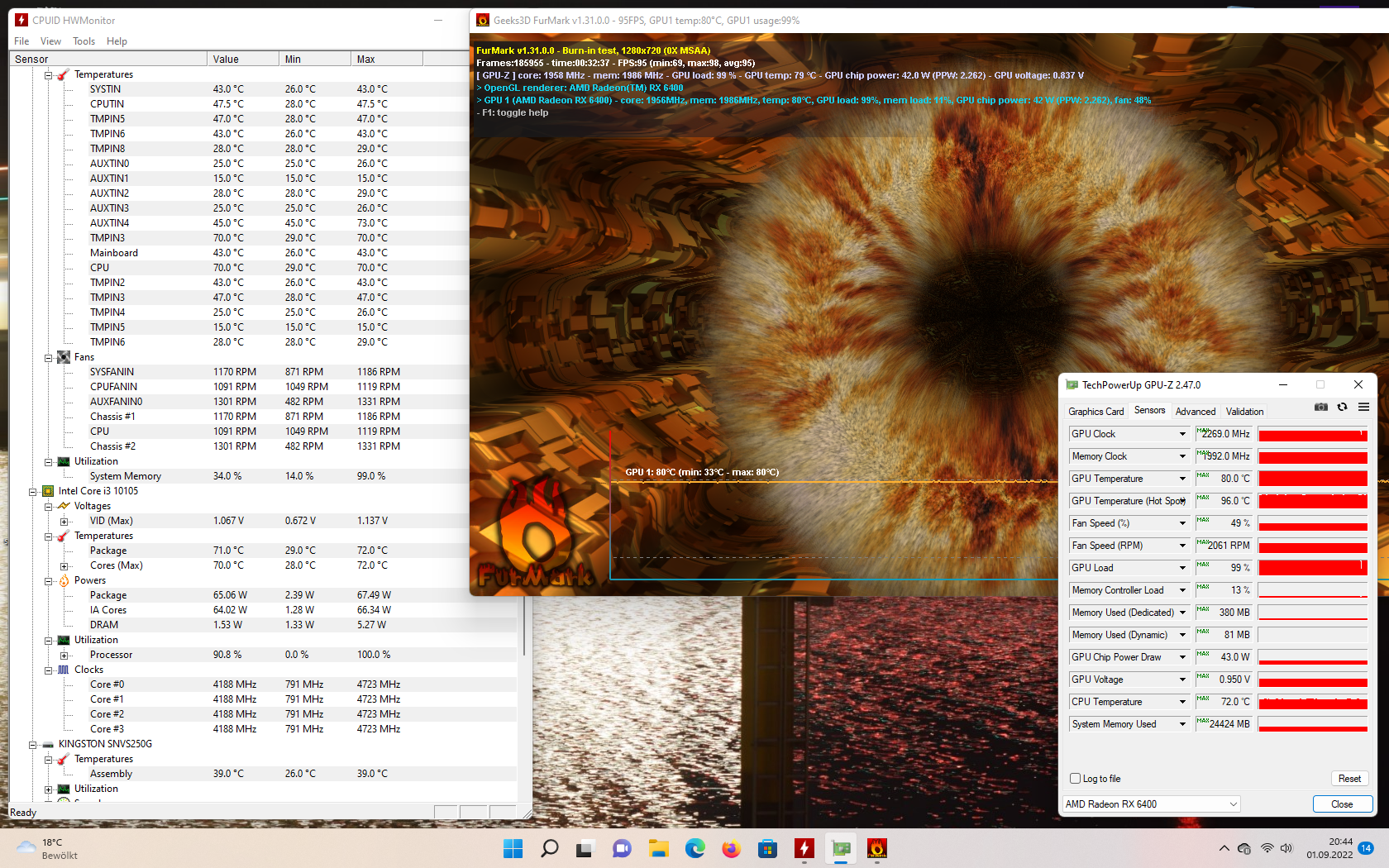Viewport: 1389px width, 868px height.
Task: Click the Max column header
Action: (387, 59)
